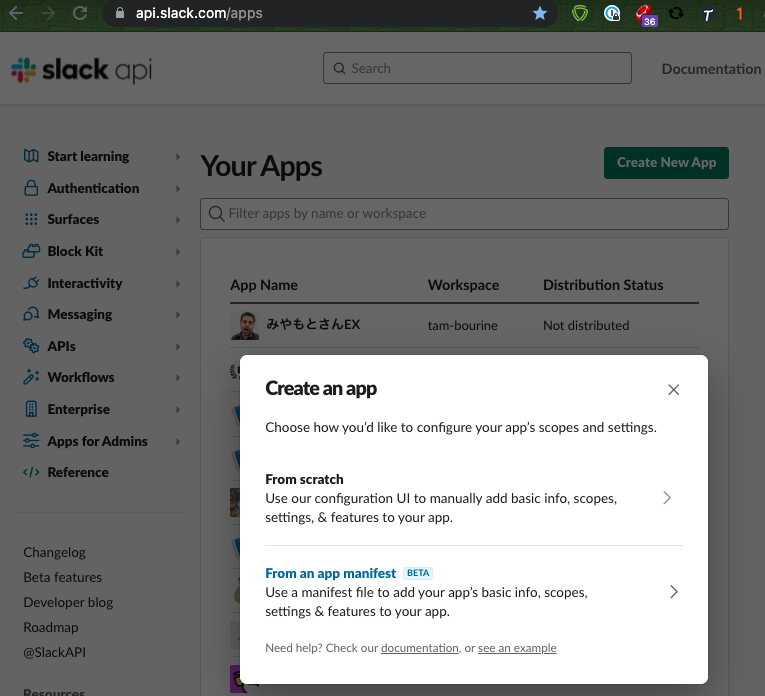The height and width of the screenshot is (696, 765).
Task: Open Documentation in top navigation
Action: 711,69
